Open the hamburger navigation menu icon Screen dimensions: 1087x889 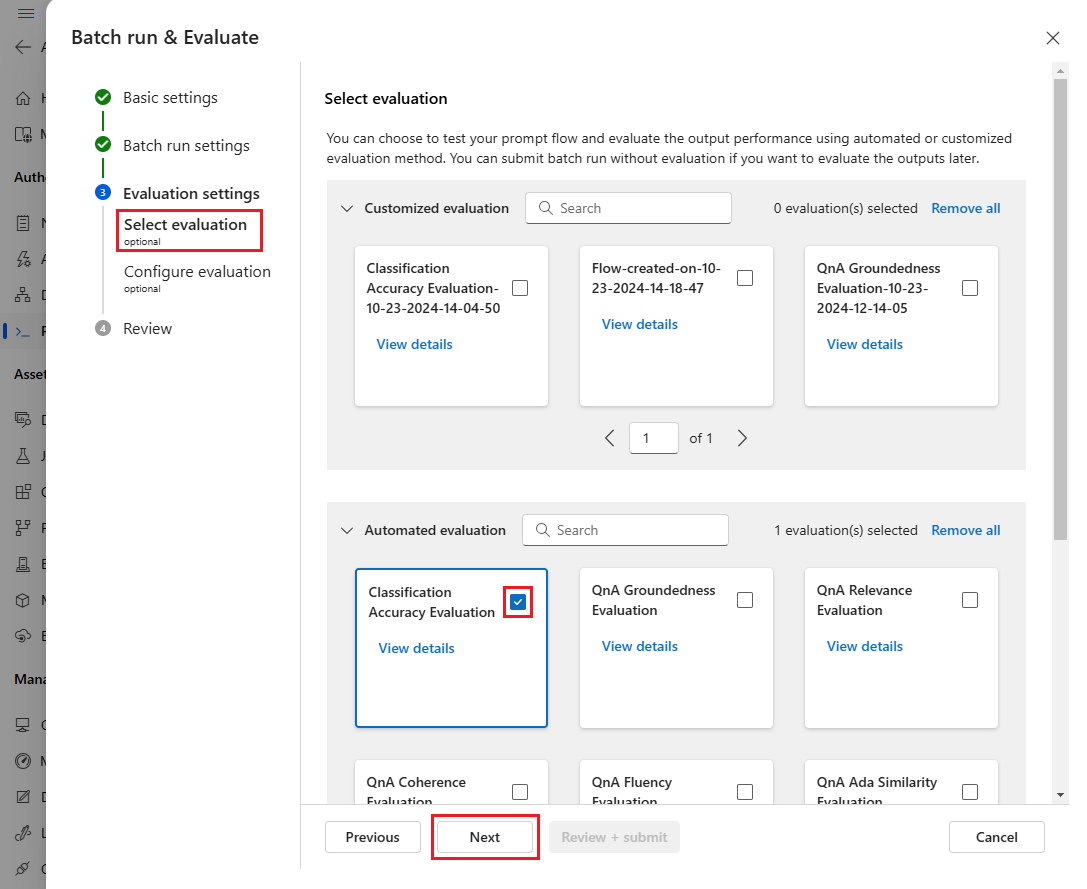[26, 13]
